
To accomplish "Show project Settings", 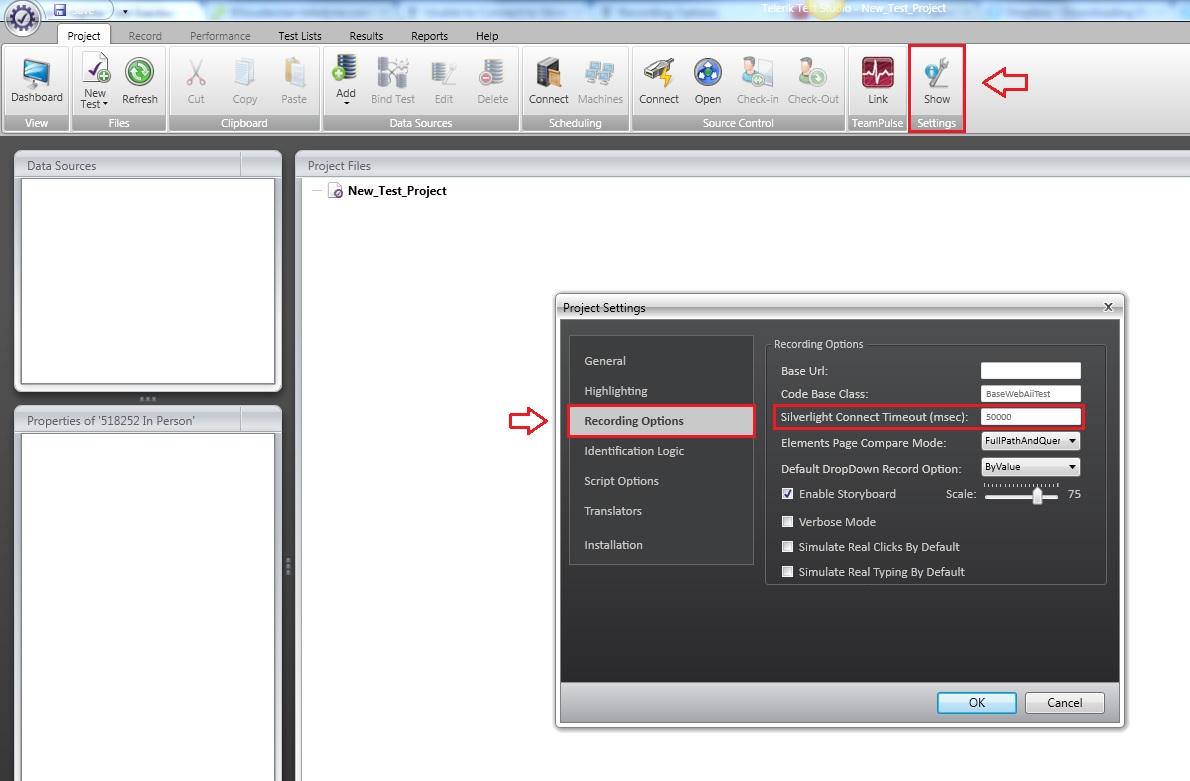I will point(937,80).
